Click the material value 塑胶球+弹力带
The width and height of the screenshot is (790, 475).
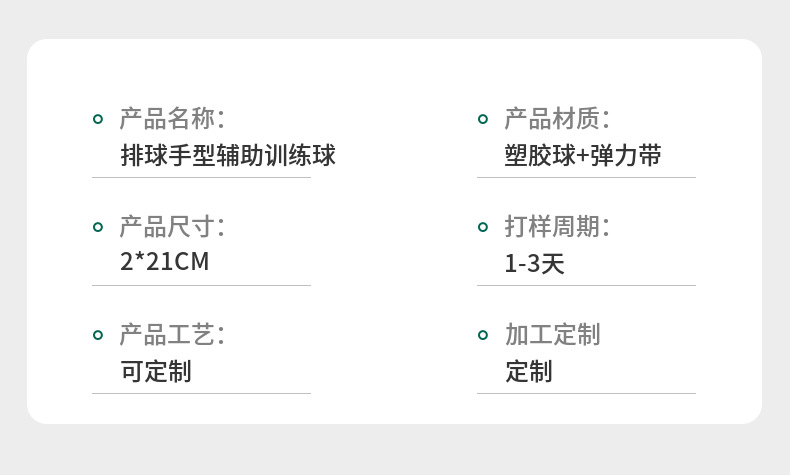583,156
